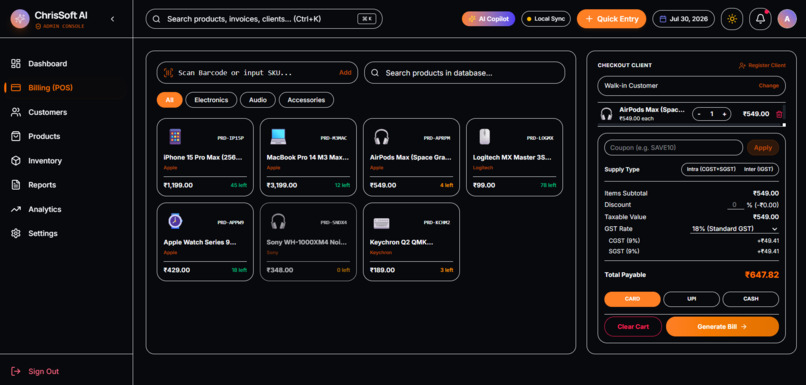Choose CASH payment method
This screenshot has width=806, height=385.
point(750,299)
